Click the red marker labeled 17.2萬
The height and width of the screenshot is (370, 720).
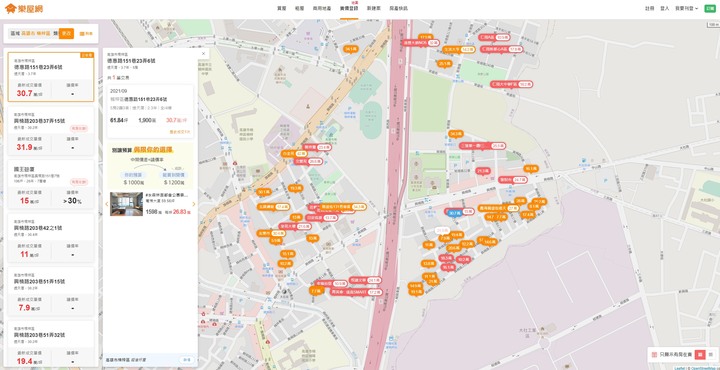356,292
